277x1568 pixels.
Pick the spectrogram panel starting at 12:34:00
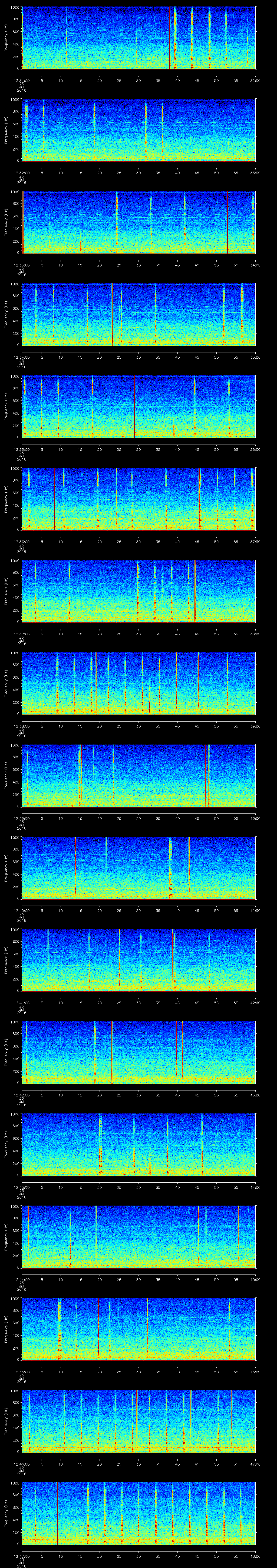pyautogui.click(x=139, y=315)
